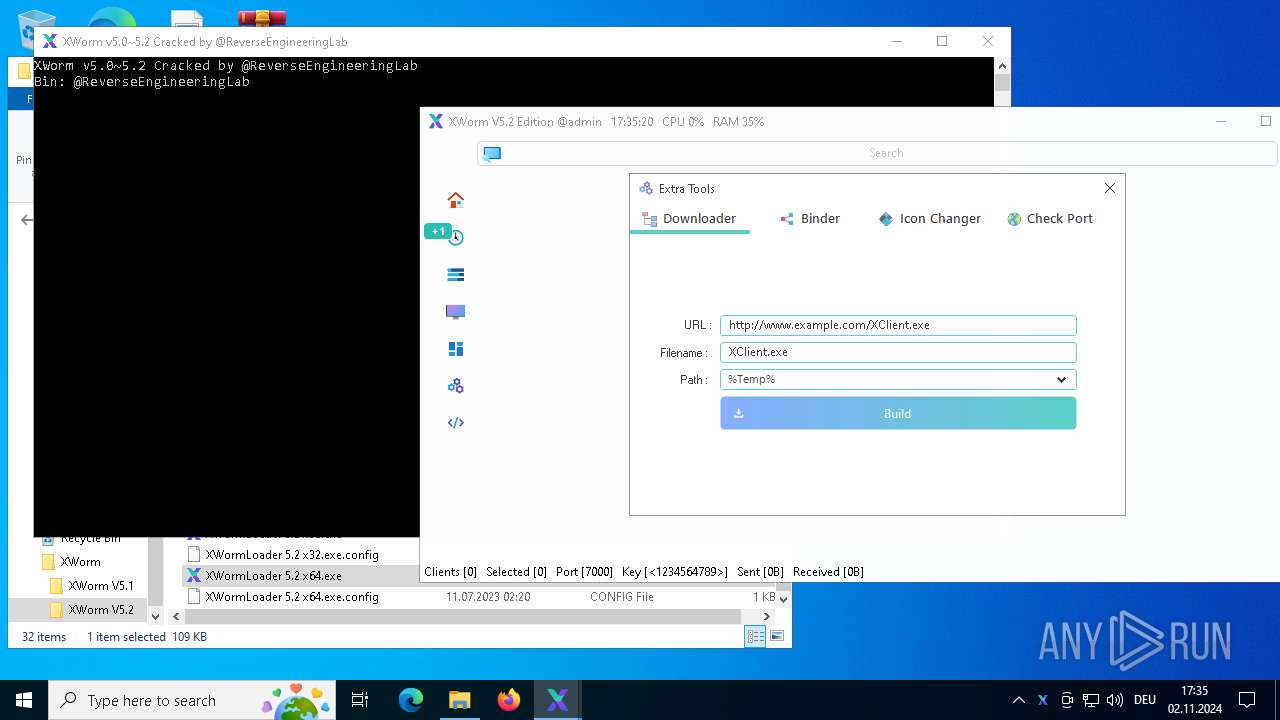Viewport: 1280px width, 720px height.
Task: Click the DEU language indicator
Action: tap(1145, 700)
